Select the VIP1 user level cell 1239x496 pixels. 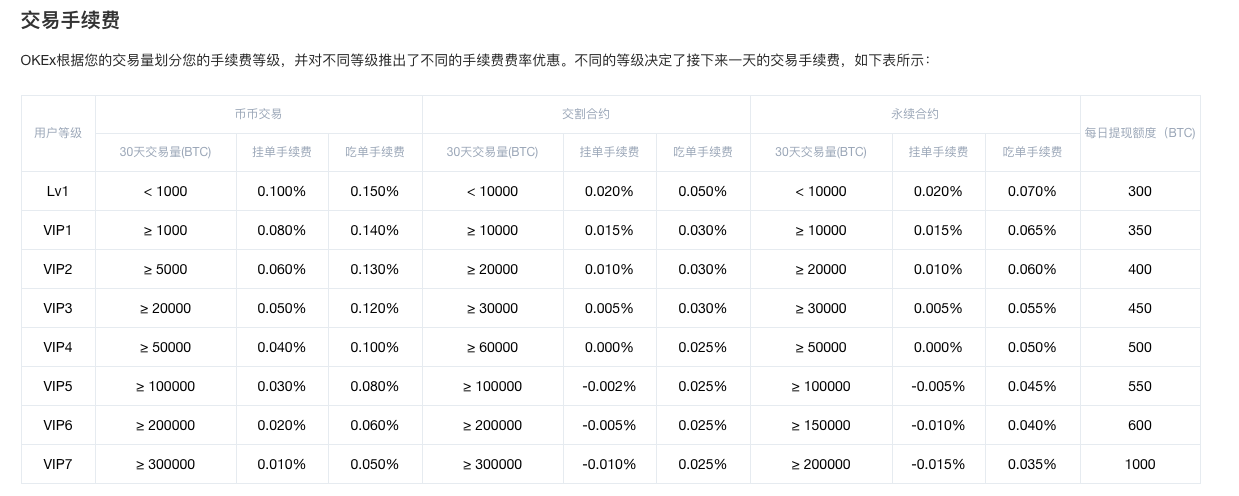tap(58, 230)
